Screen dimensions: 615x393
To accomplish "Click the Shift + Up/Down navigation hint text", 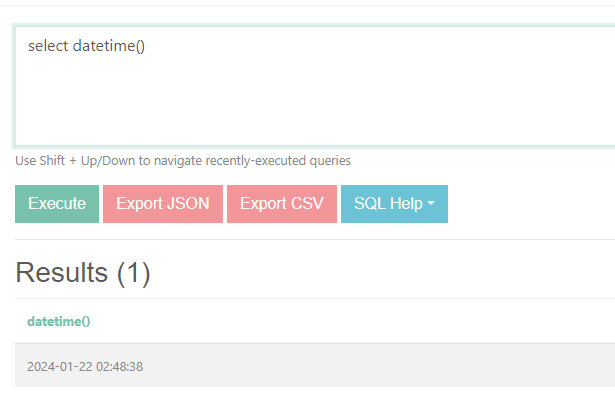I will (183, 161).
